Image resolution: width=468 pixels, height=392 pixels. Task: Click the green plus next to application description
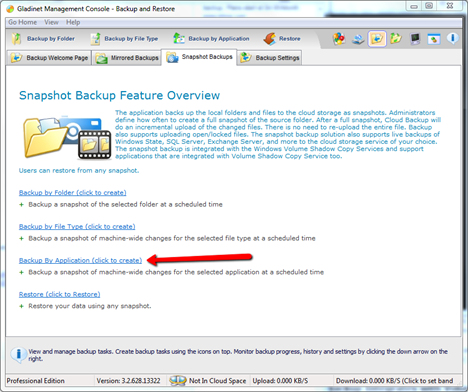[21, 272]
